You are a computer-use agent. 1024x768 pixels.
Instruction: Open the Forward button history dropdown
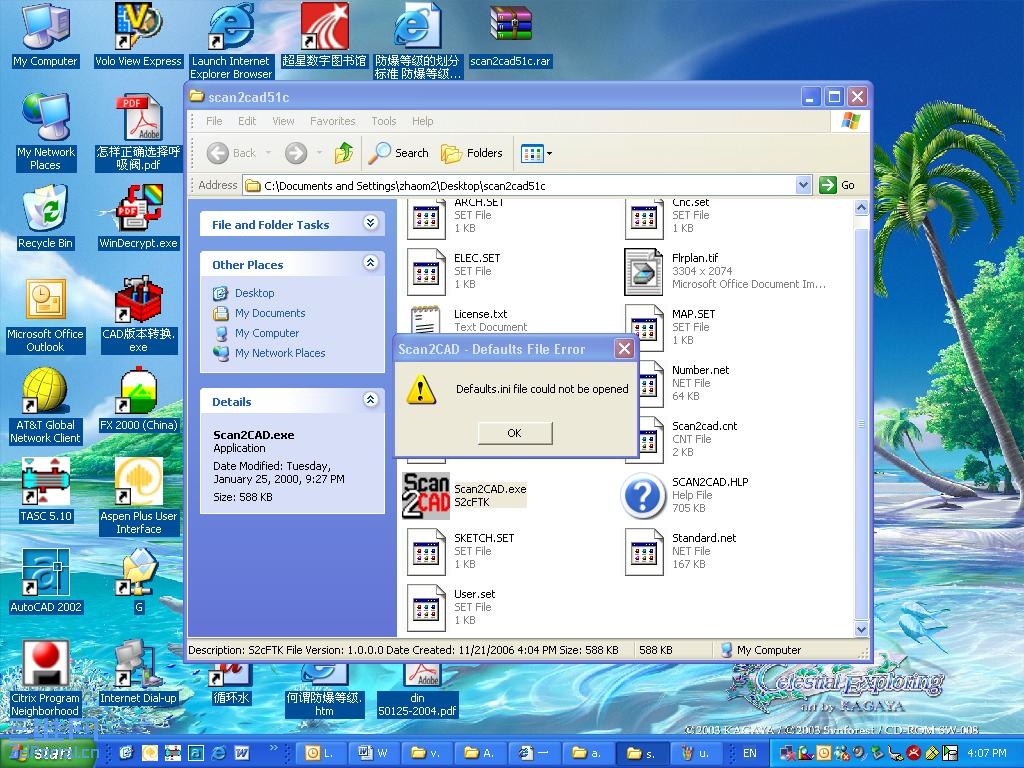[x=319, y=153]
